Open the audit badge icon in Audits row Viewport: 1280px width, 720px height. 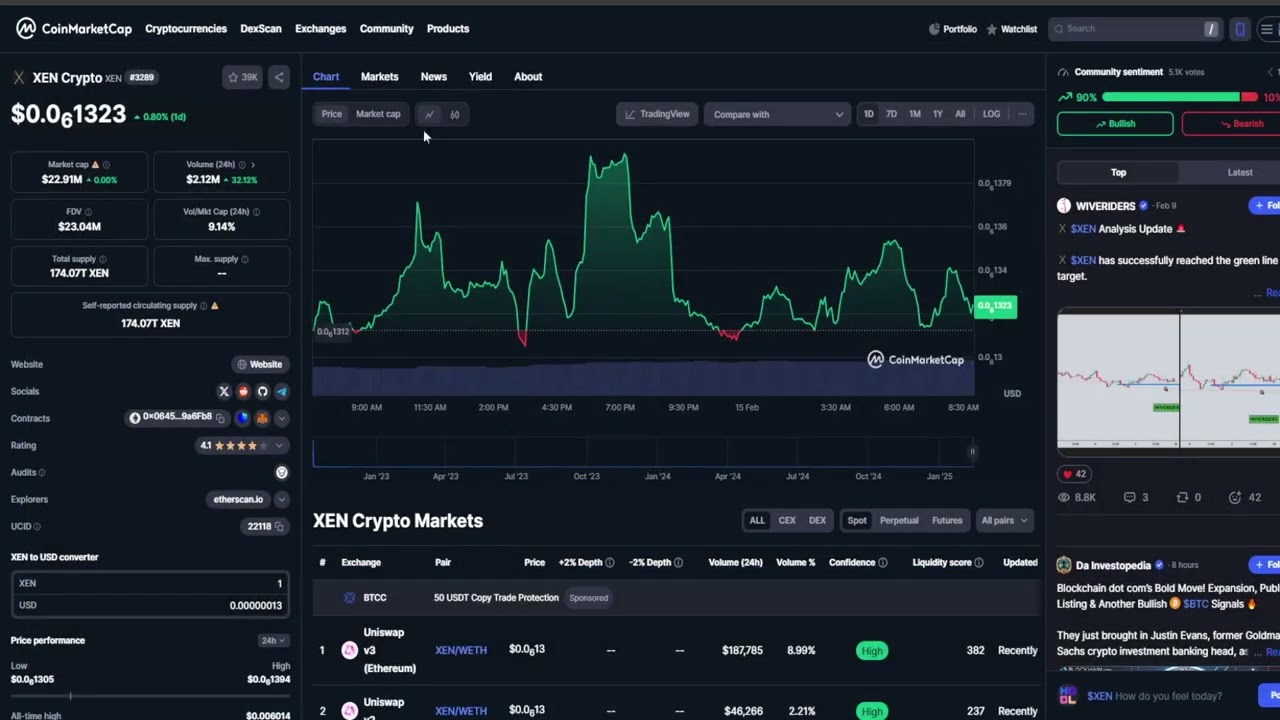[281, 472]
